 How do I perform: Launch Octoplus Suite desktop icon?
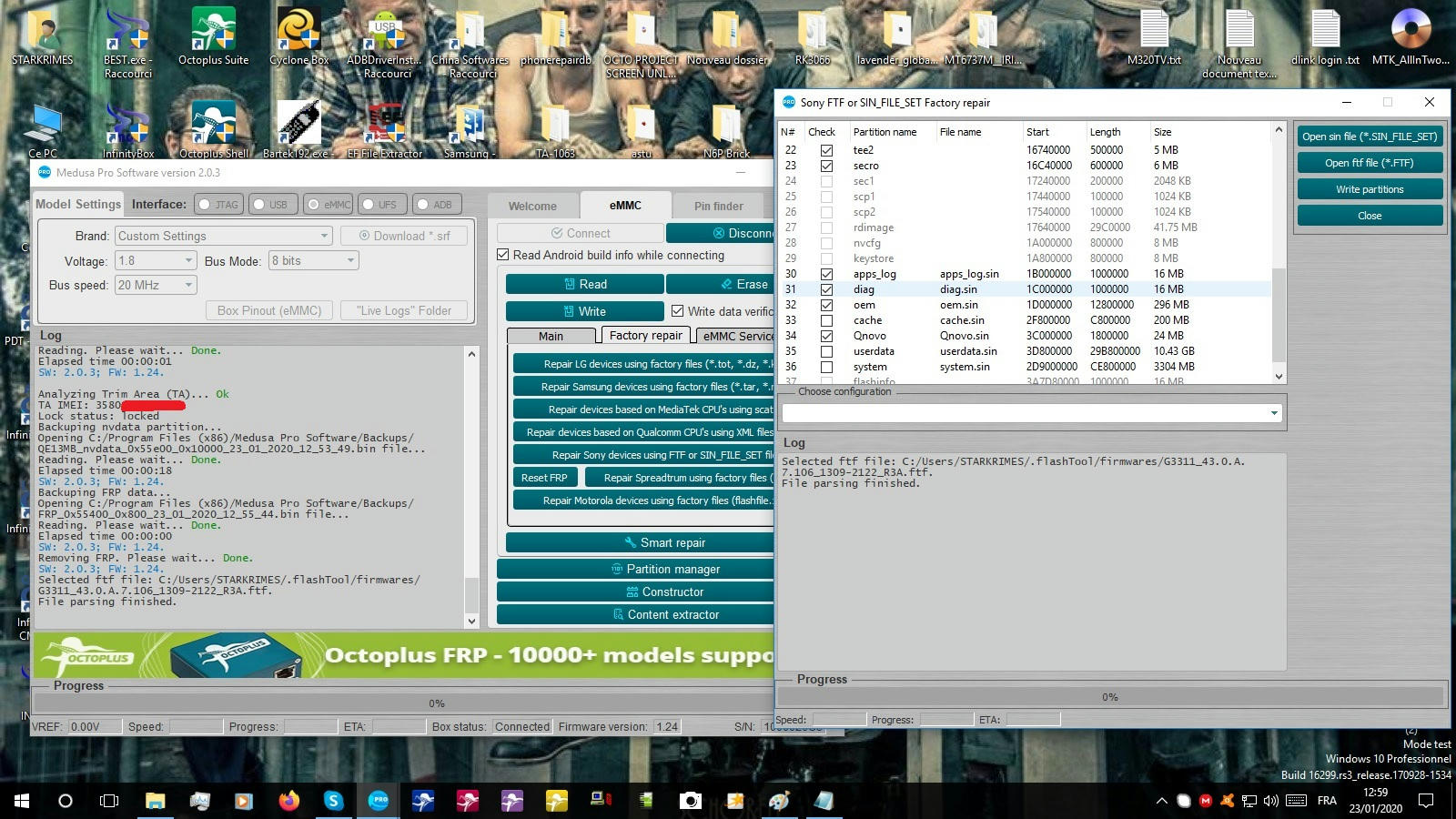coord(212,27)
